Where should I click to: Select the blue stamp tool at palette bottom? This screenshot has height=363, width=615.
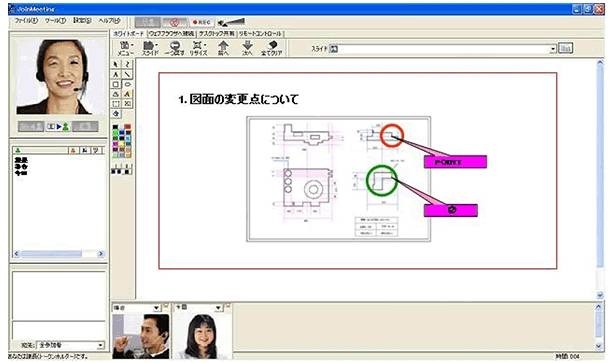[116, 114]
